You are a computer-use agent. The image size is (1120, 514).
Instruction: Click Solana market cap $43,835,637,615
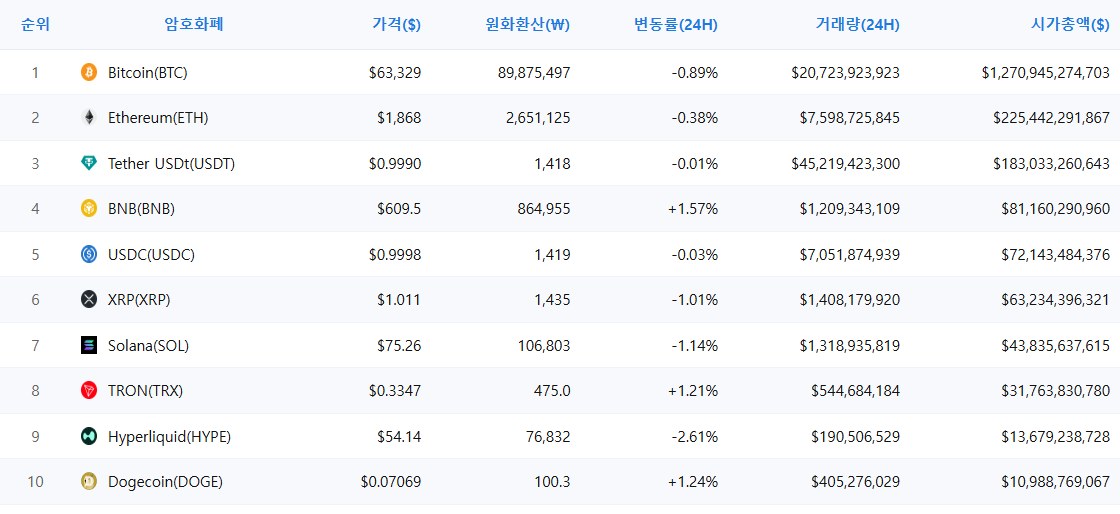tap(1056, 346)
